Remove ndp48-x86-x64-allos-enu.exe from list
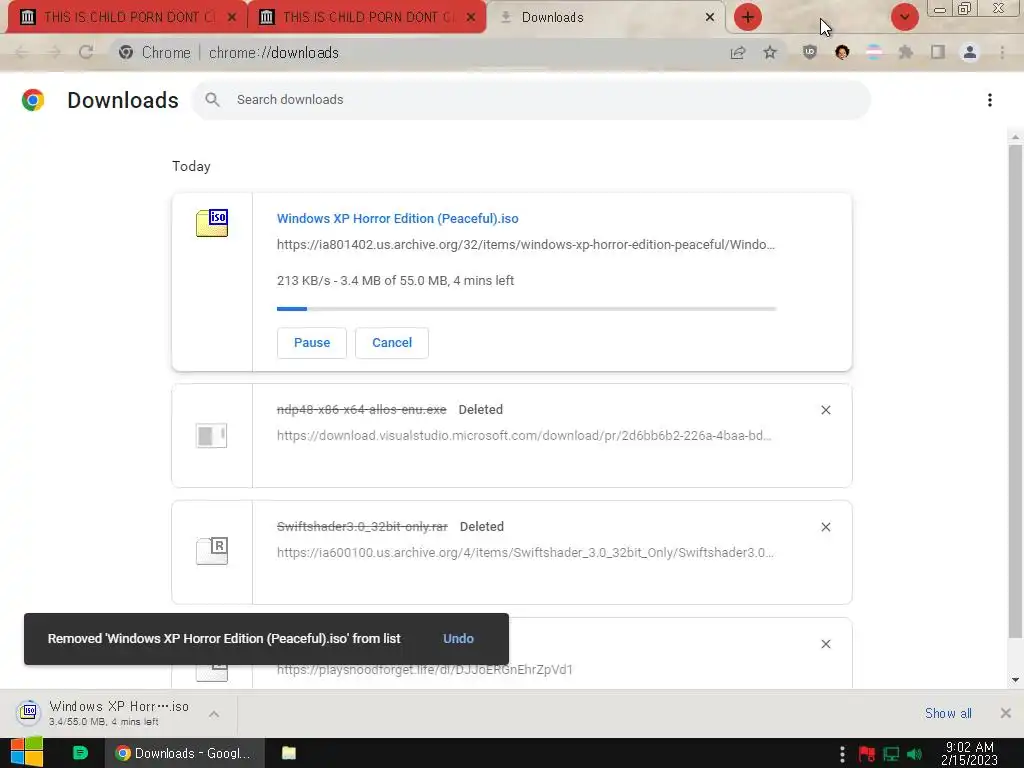The image size is (1024, 768). pyautogui.click(x=825, y=409)
